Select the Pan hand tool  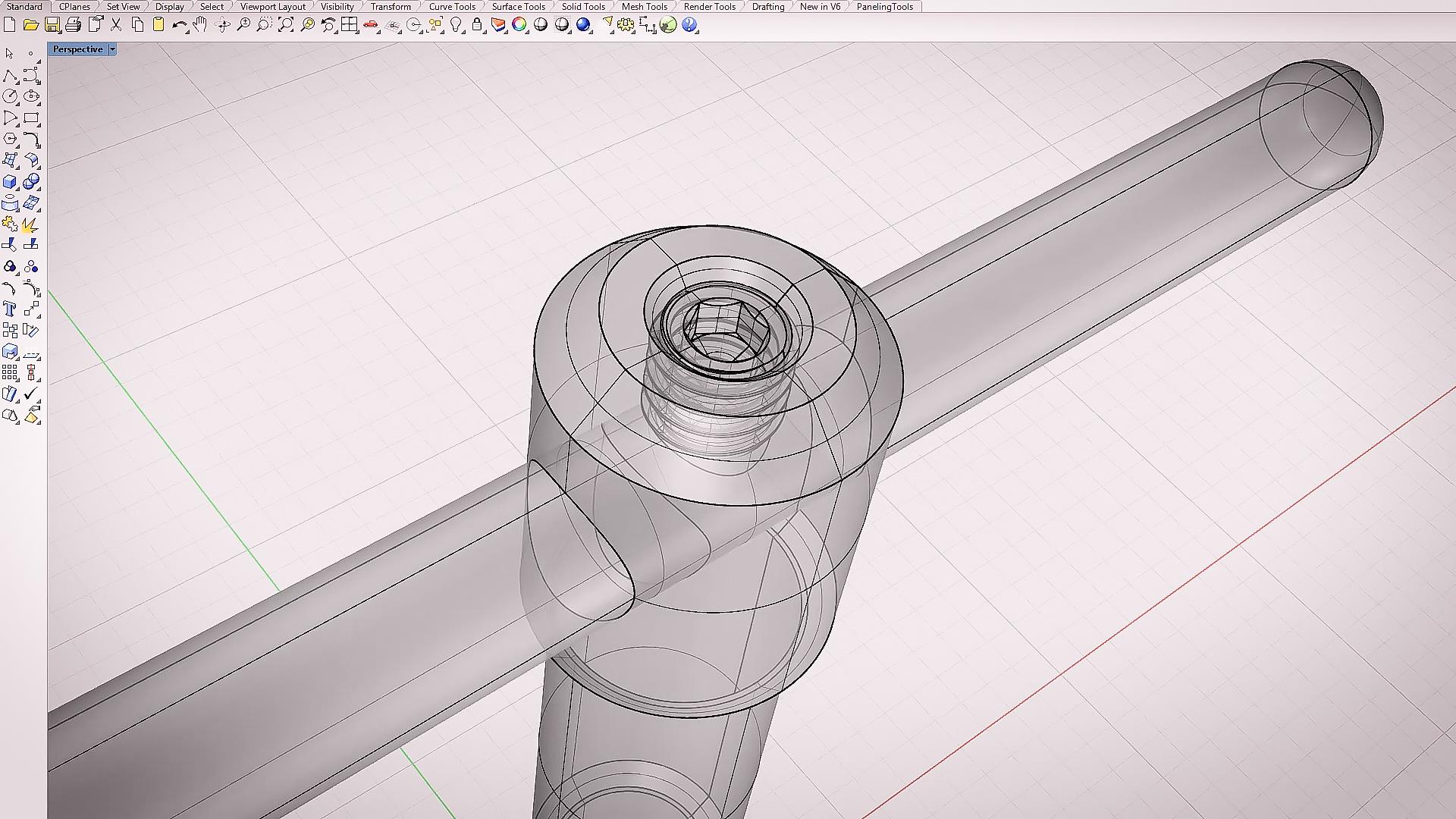tap(200, 25)
